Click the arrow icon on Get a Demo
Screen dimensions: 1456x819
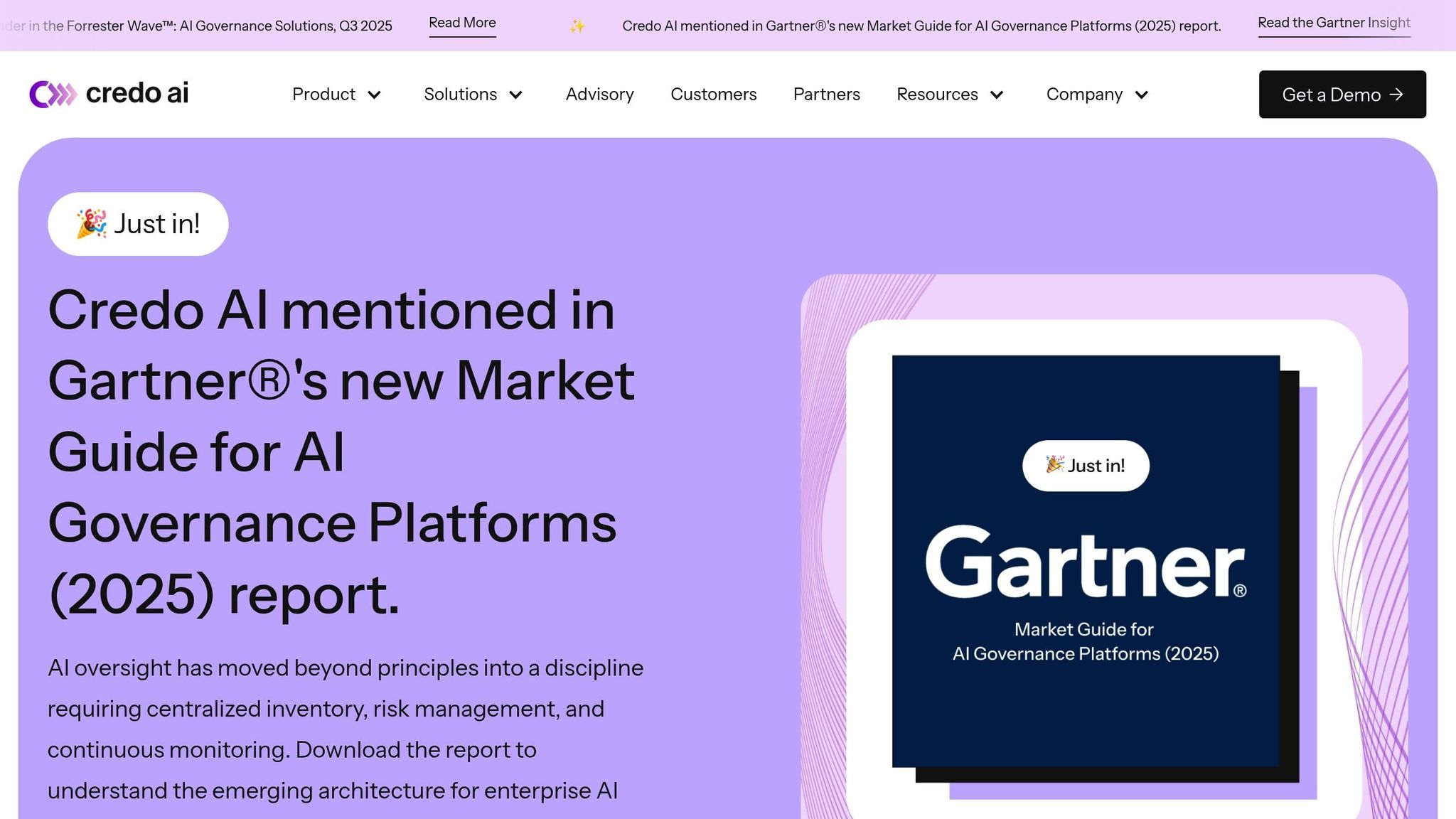[1396, 95]
